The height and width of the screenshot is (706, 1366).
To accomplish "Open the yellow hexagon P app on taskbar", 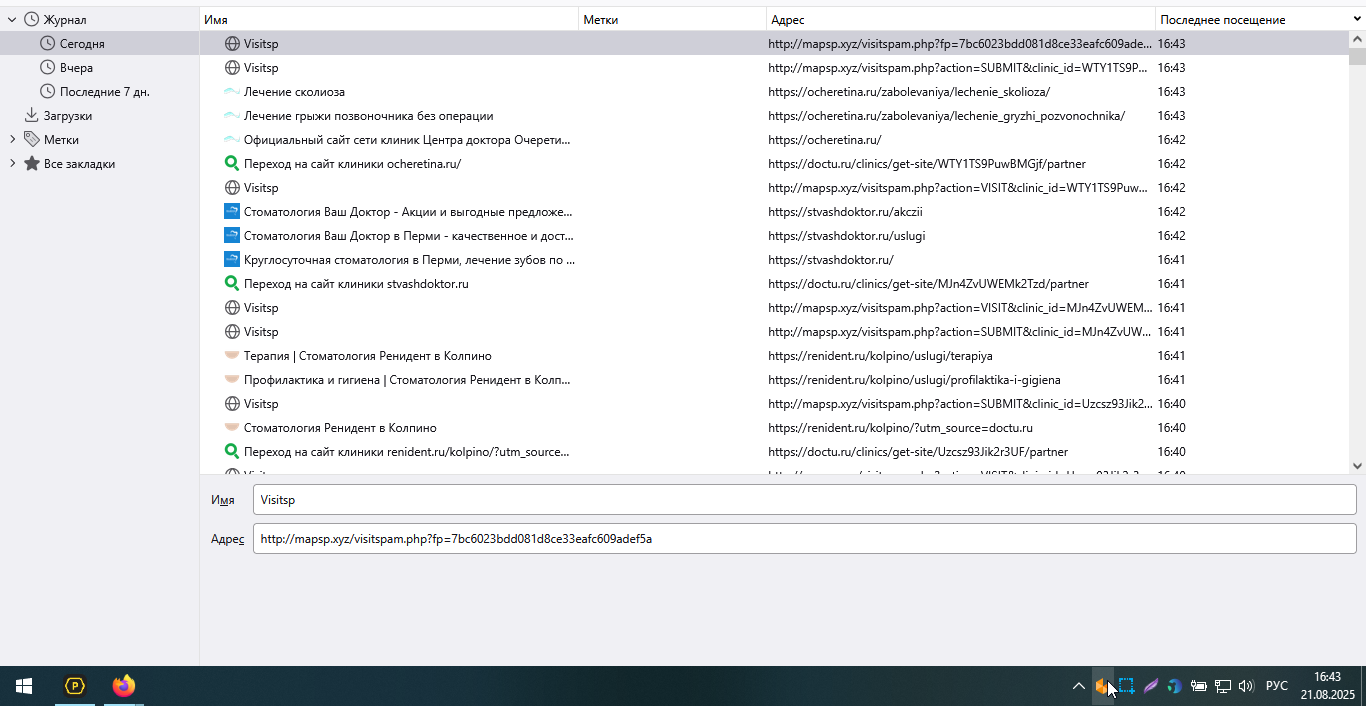I will (x=75, y=686).
